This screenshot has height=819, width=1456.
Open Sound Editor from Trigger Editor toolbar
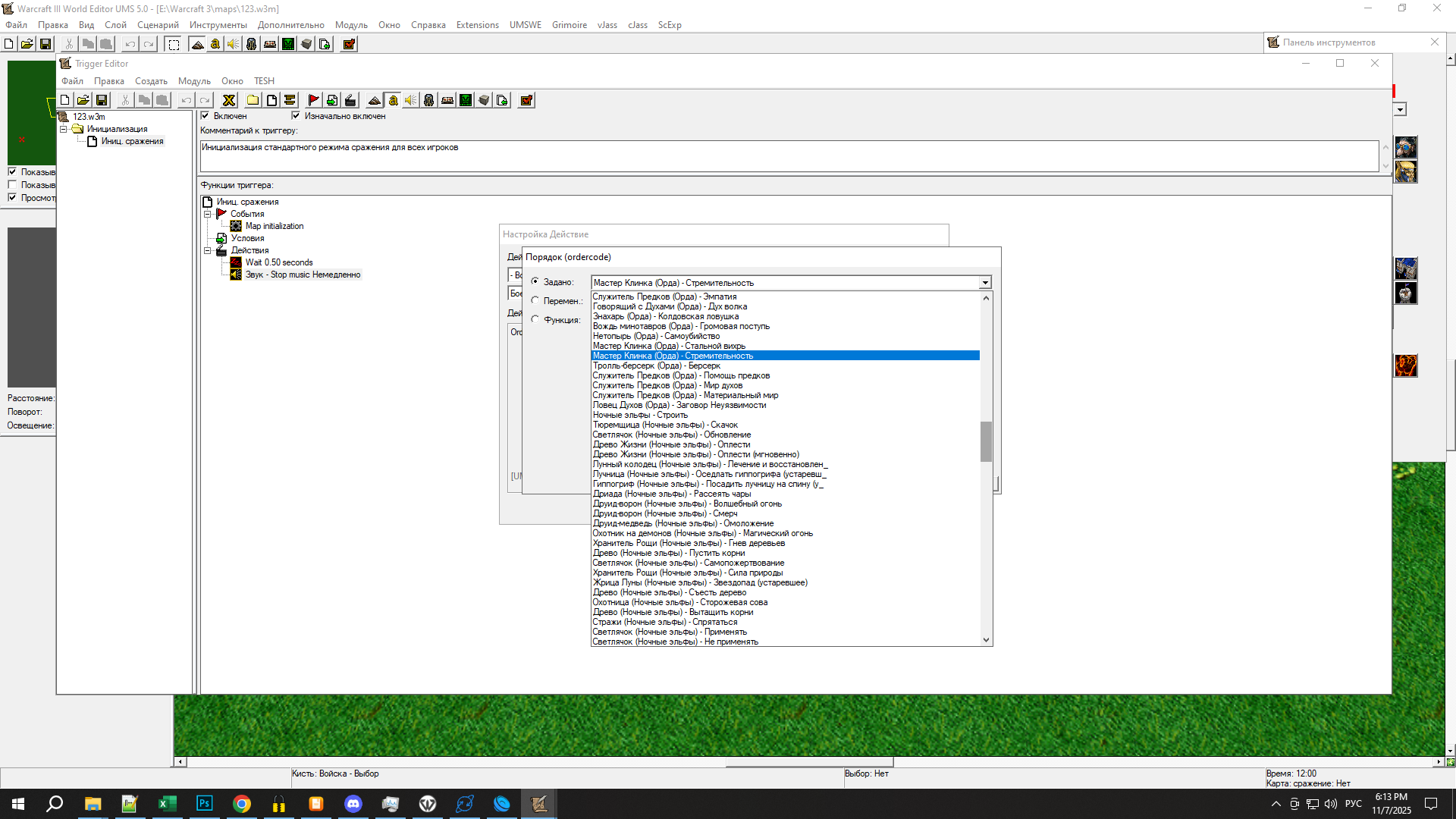coord(410,100)
